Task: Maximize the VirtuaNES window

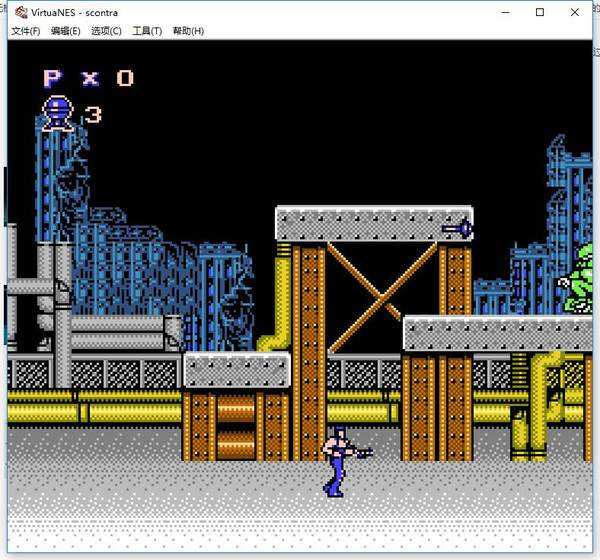Action: click(x=540, y=12)
